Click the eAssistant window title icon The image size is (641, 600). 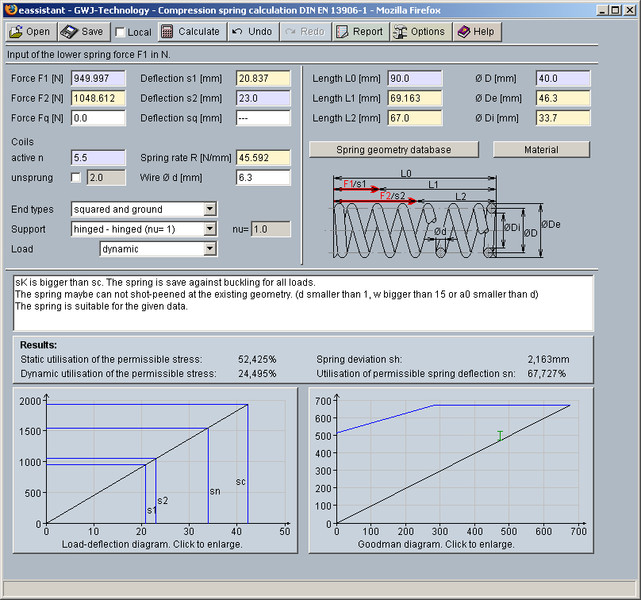9,9
